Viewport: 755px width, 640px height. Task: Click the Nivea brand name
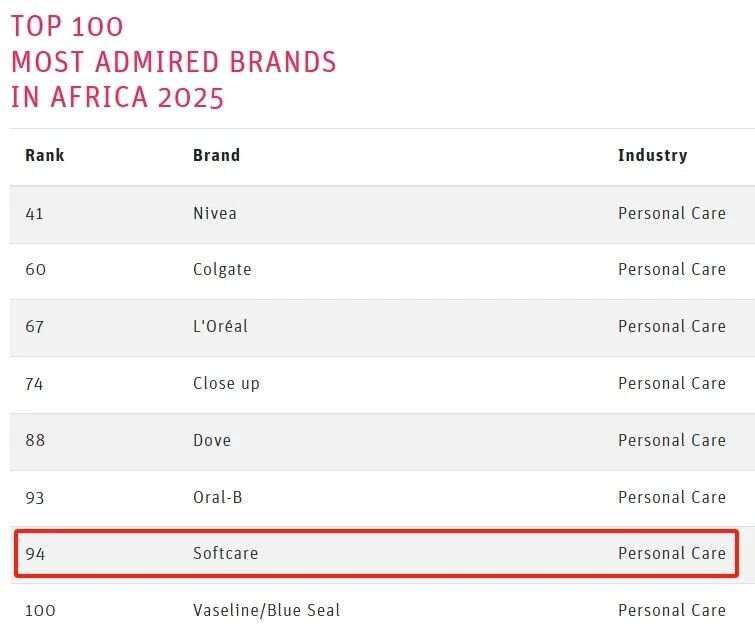214,213
